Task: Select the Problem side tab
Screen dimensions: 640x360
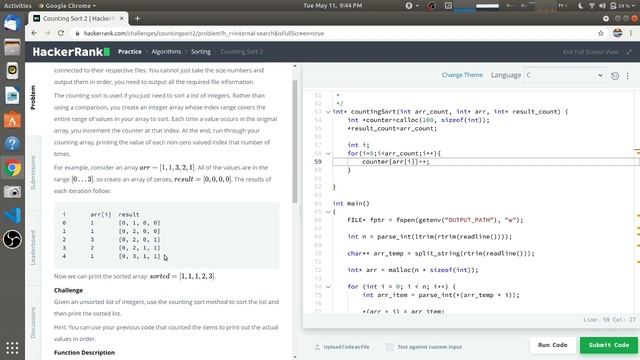Action: click(x=33, y=98)
